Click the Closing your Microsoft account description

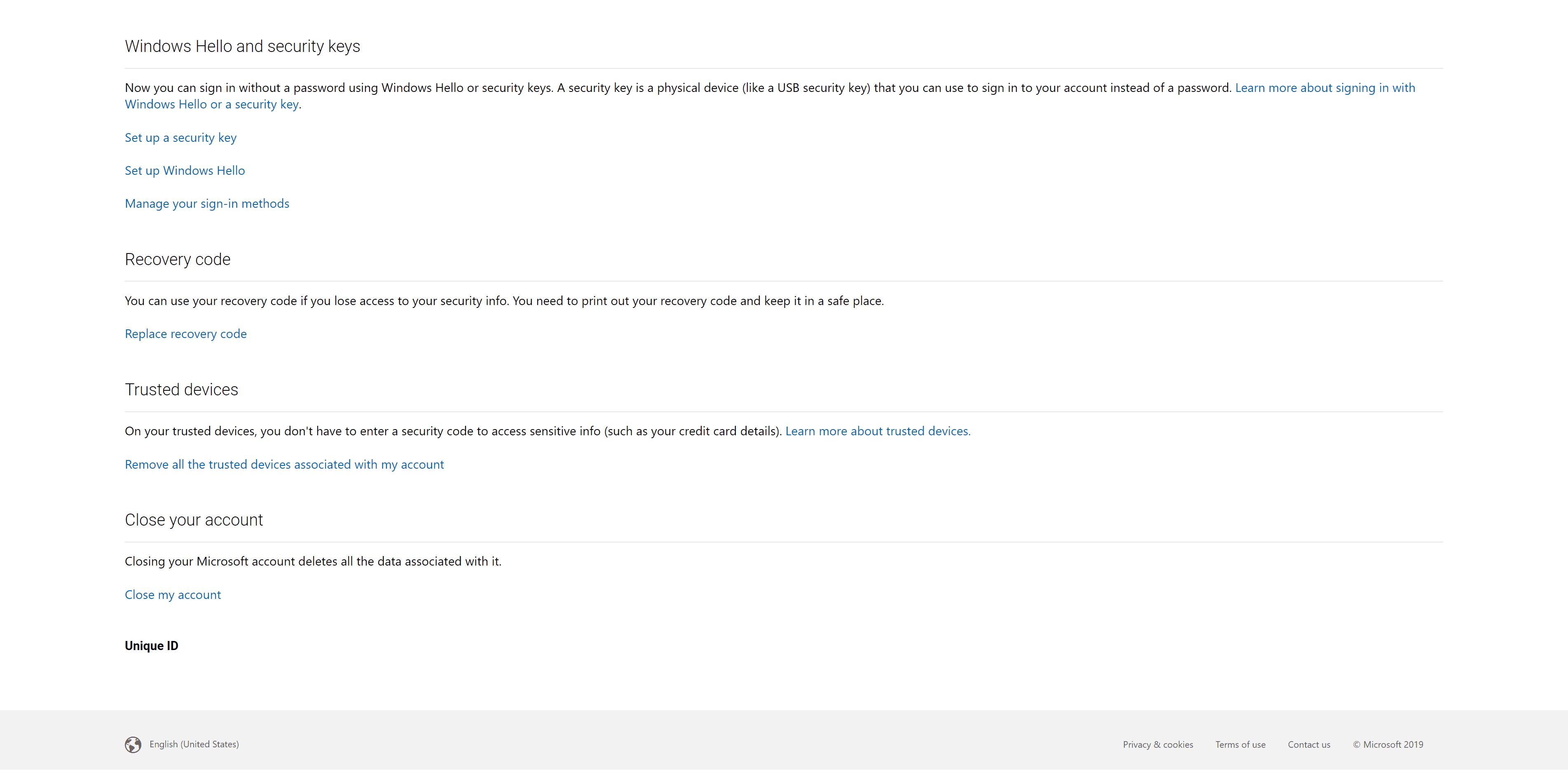pyautogui.click(x=313, y=562)
